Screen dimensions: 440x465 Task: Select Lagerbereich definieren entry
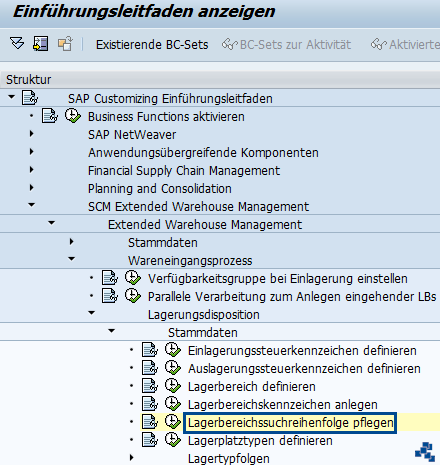point(252,387)
